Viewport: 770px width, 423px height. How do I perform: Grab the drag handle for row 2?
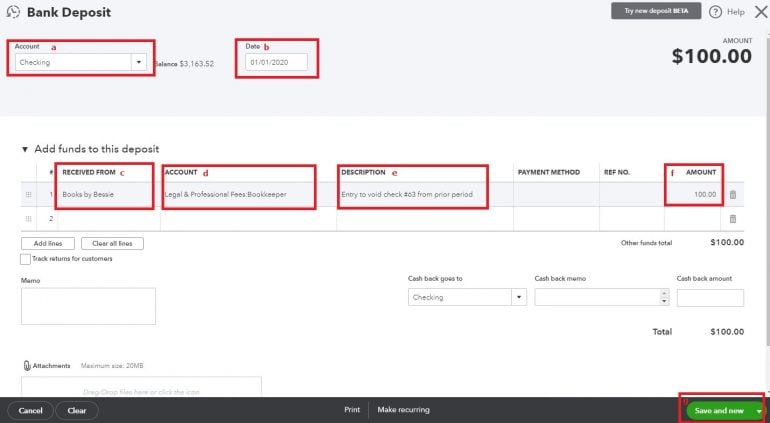[x=28, y=218]
